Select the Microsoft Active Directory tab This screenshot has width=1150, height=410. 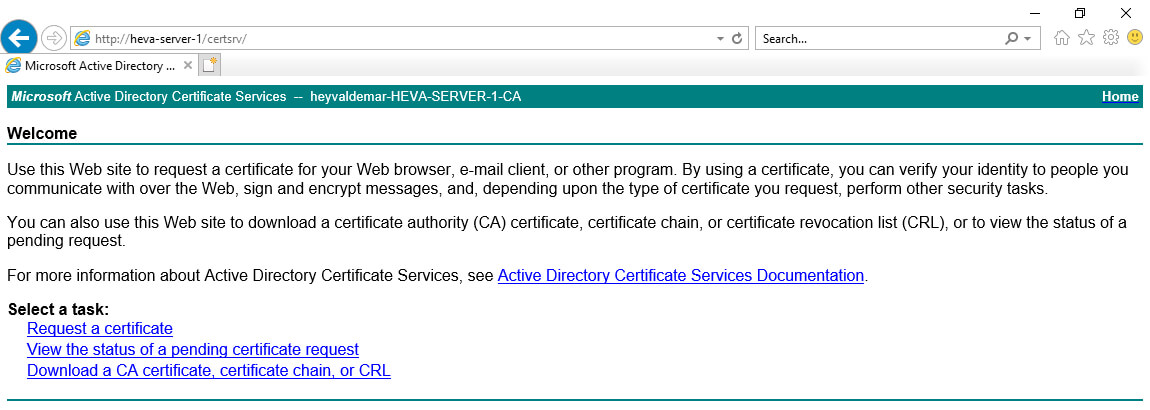(99, 65)
